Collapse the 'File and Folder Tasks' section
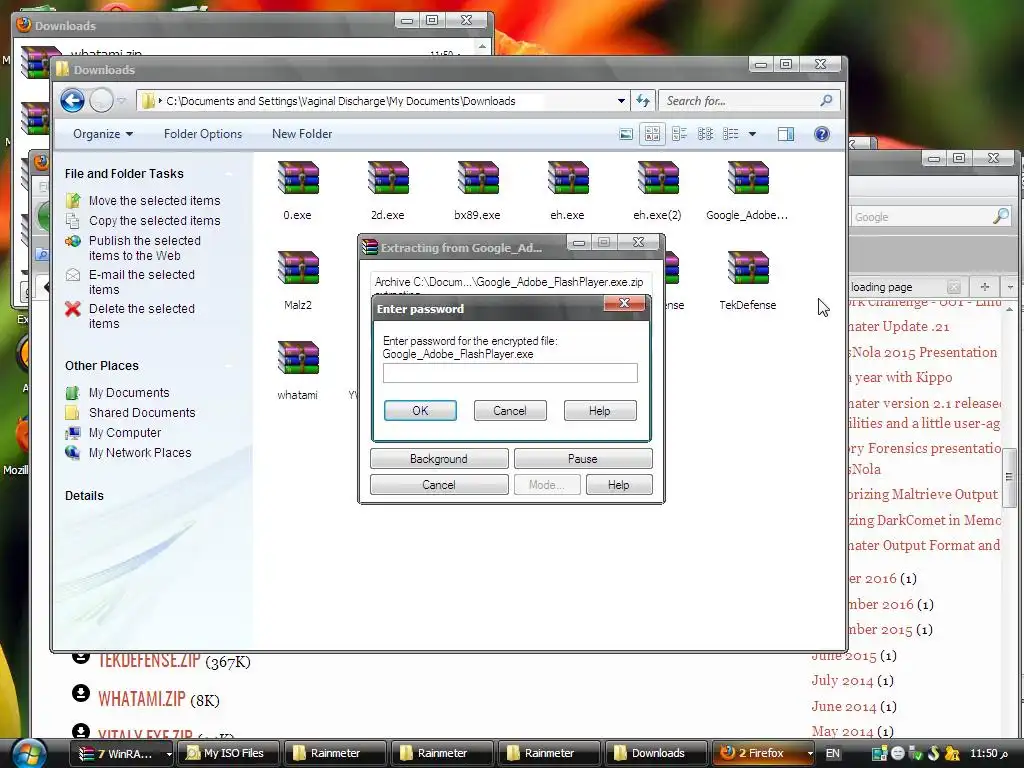Viewport: 1024px width, 768px height. pyautogui.click(x=229, y=174)
